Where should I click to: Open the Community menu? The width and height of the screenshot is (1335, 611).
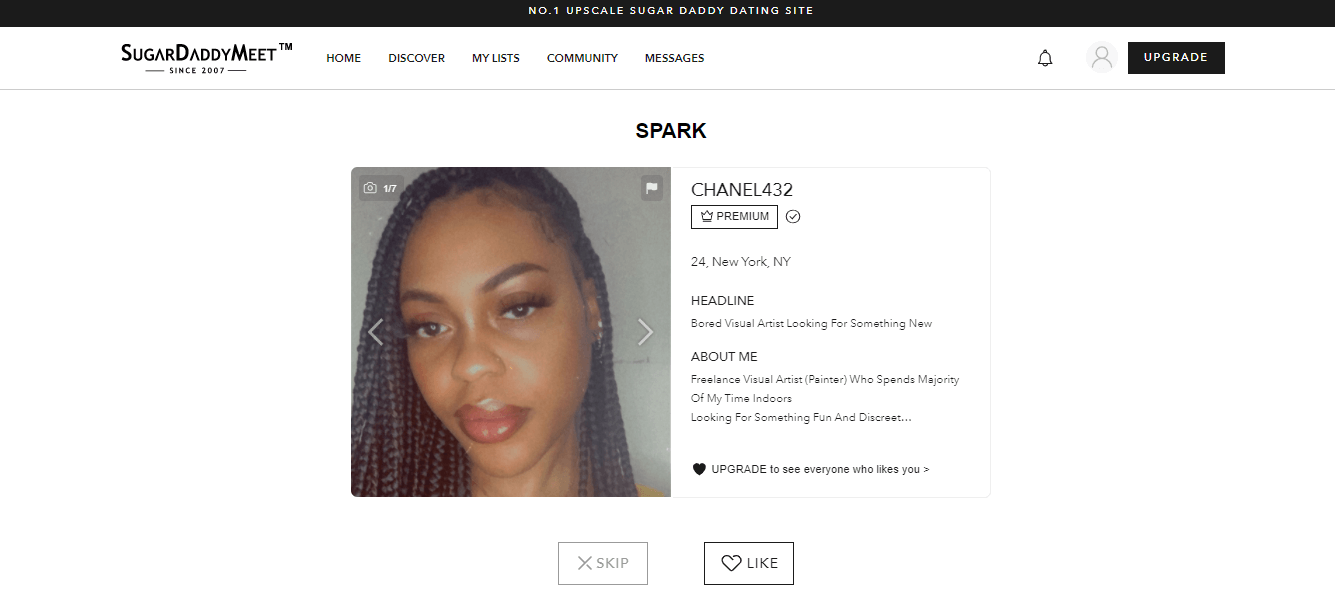[x=582, y=58]
